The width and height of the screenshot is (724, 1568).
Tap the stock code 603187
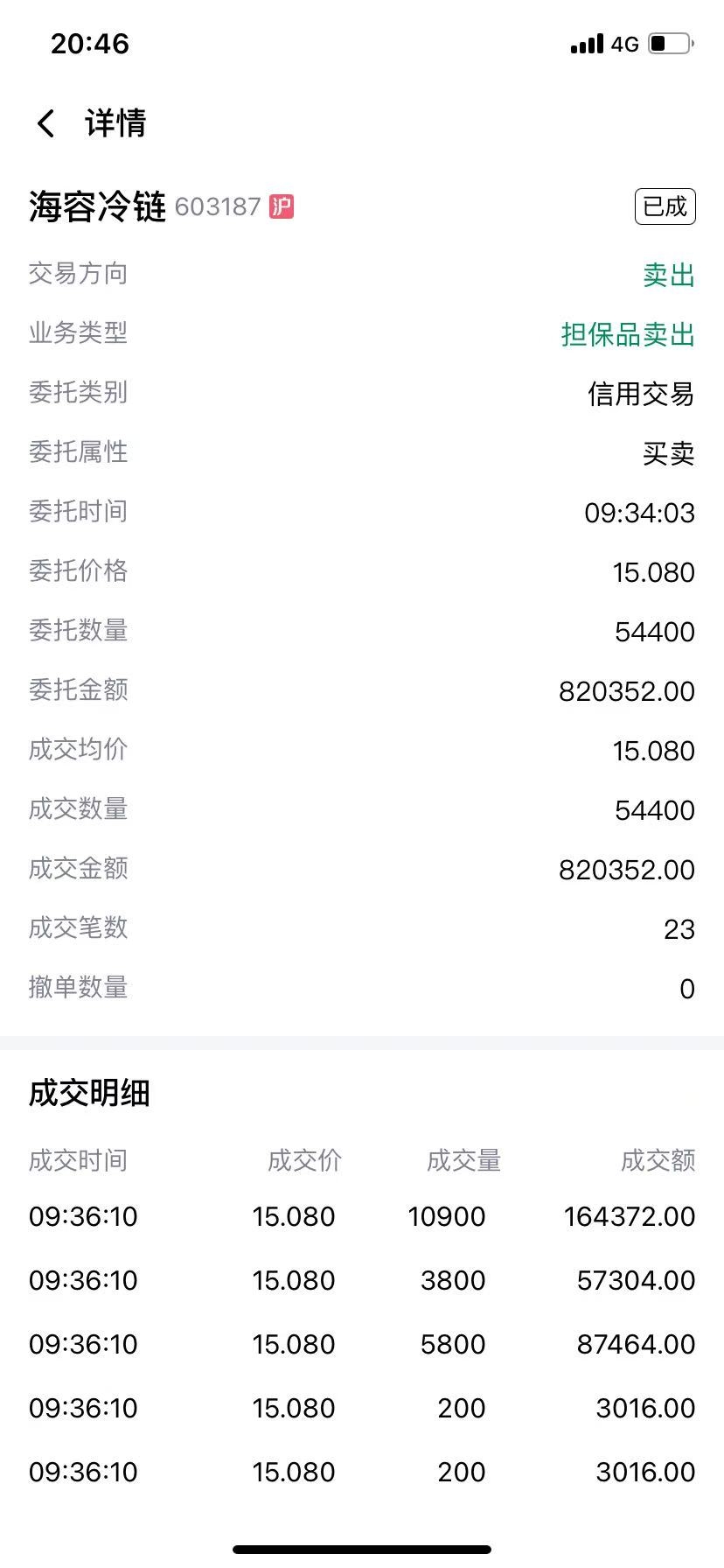tap(218, 206)
